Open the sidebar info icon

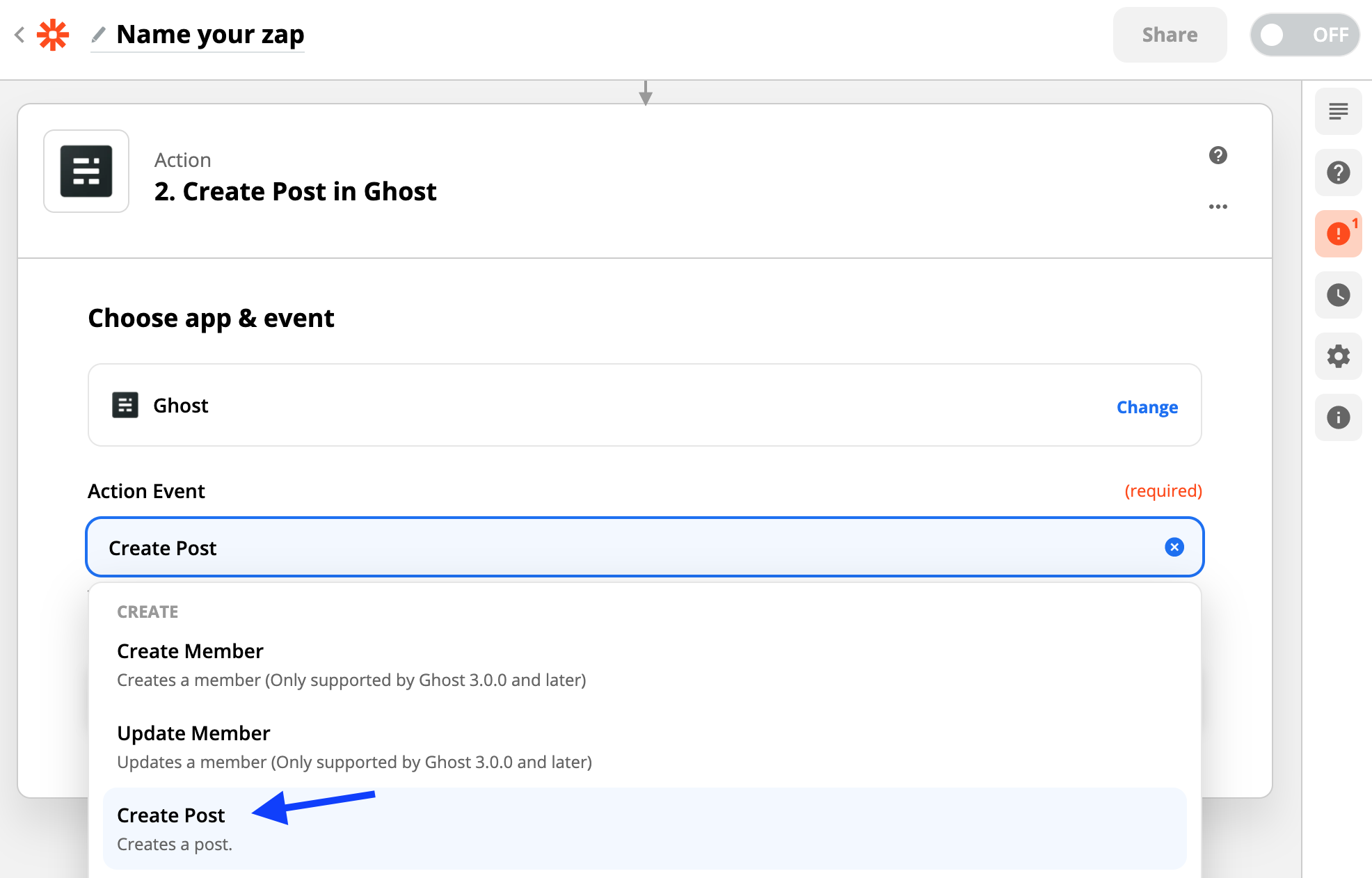pos(1338,417)
